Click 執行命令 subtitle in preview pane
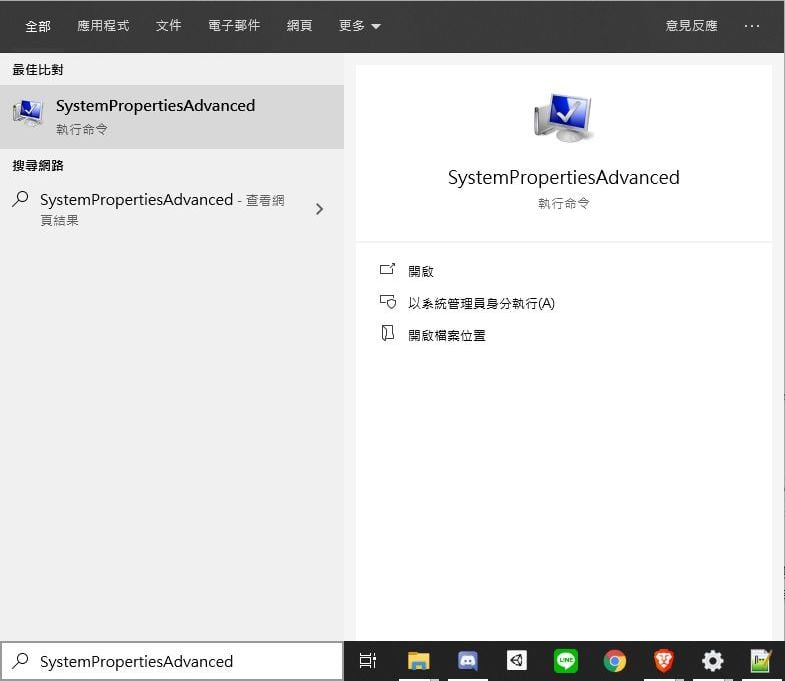Screen dimensions: 785x681 564,203
